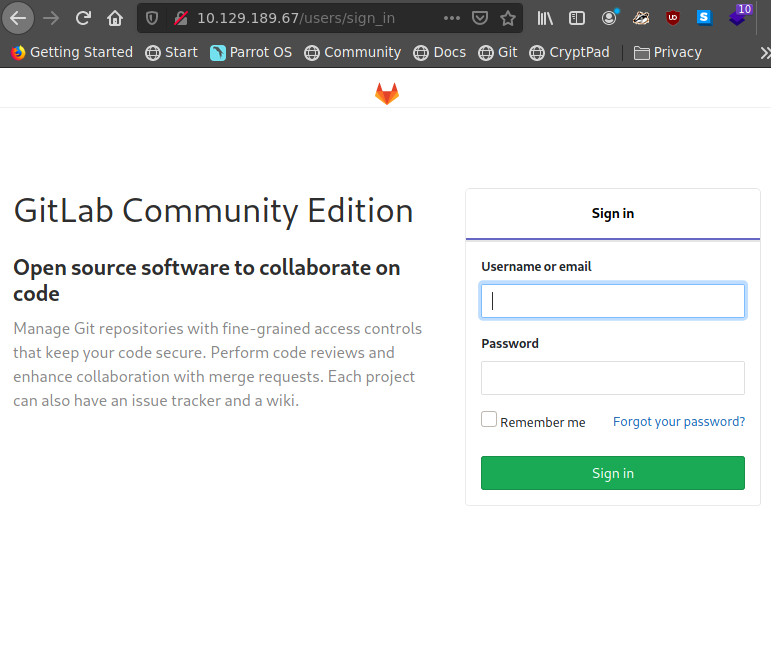
Task: Open the Parrot OS bookmark
Action: [251, 52]
